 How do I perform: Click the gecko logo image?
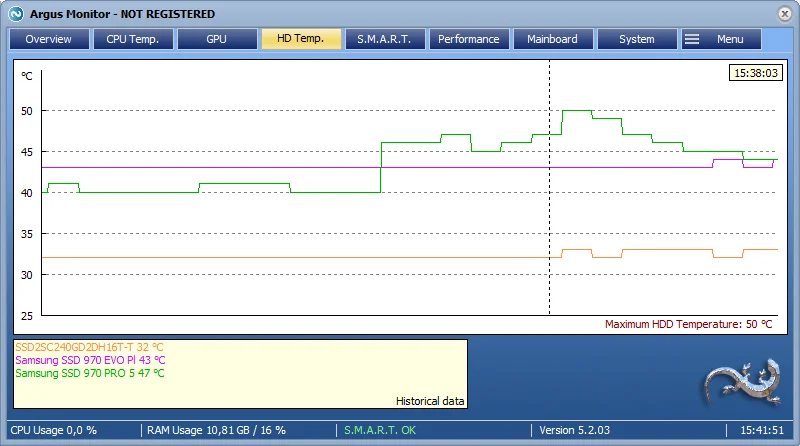[743, 383]
